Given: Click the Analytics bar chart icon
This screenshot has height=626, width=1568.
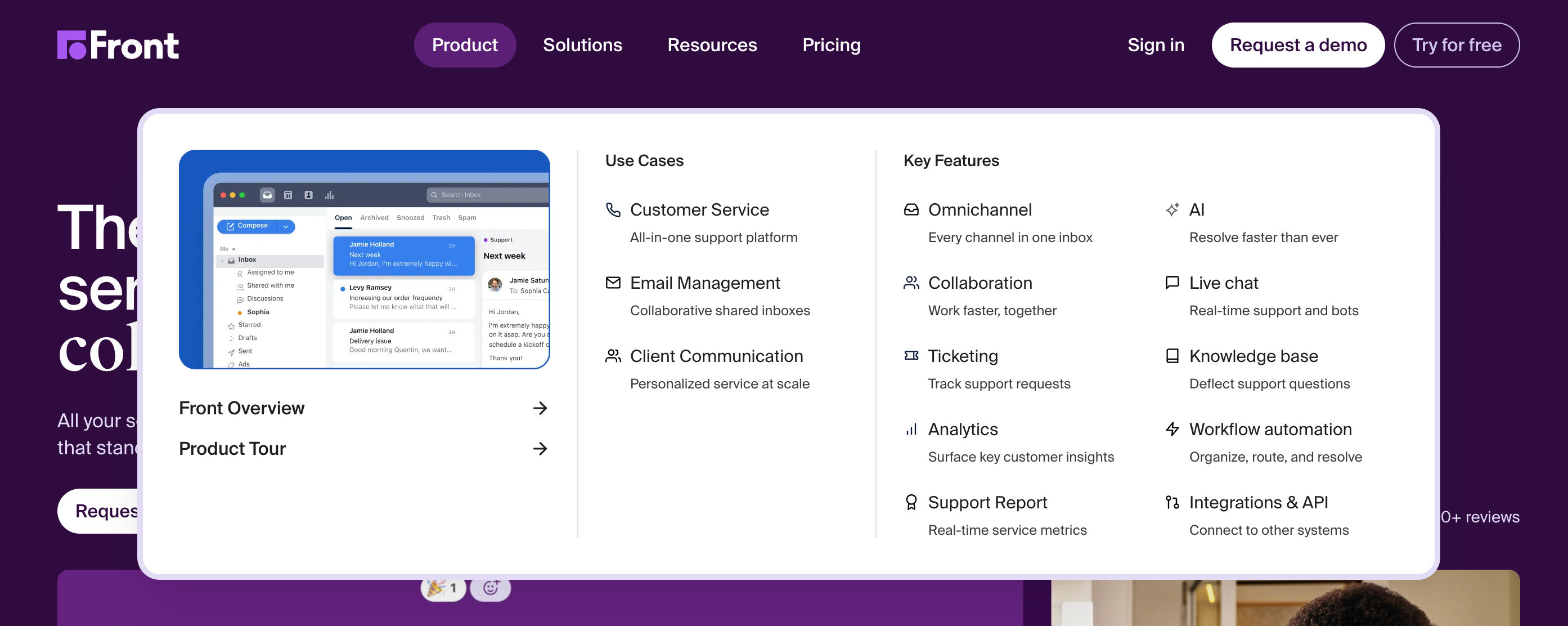Looking at the screenshot, I should [911, 430].
